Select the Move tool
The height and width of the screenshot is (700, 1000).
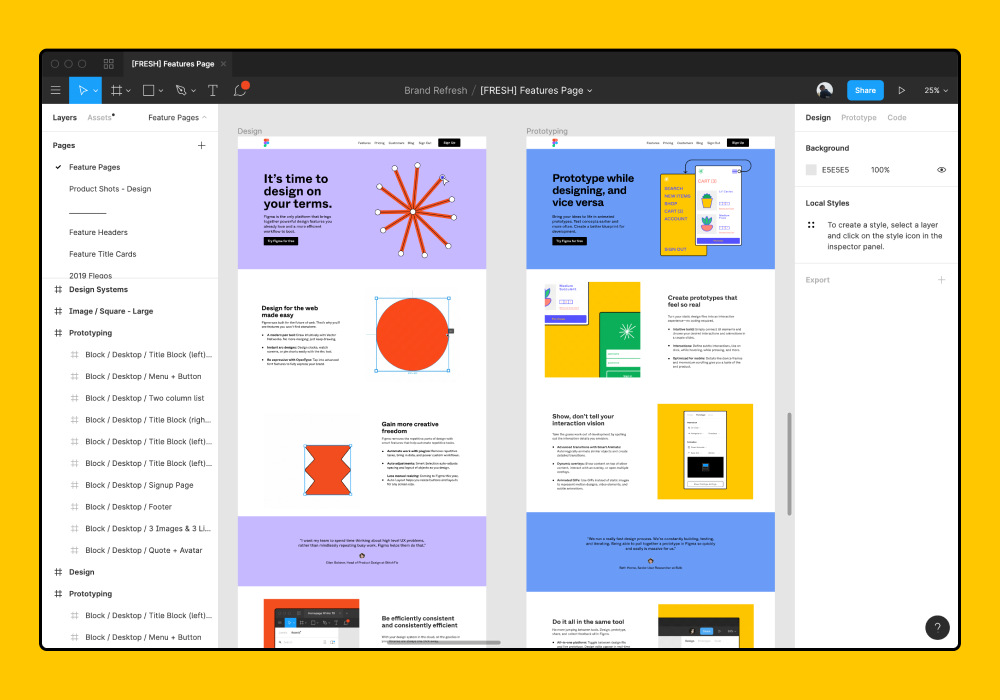[85, 90]
